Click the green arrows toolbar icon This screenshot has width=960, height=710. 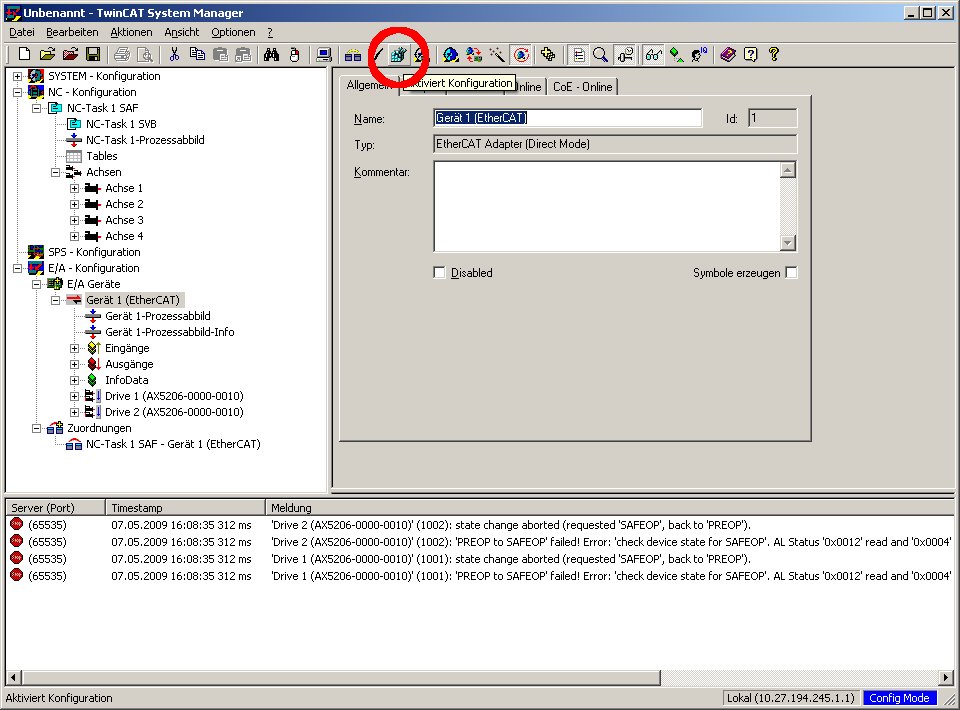pyautogui.click(x=677, y=54)
